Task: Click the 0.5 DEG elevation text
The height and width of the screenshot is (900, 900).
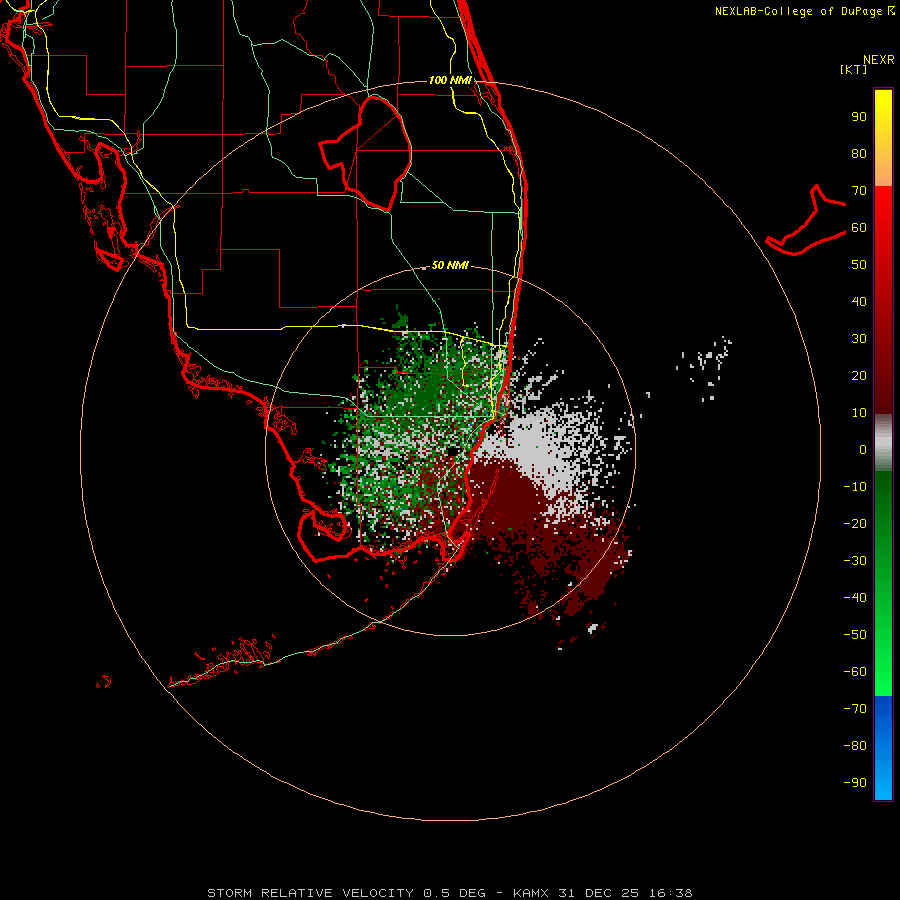Action: pyautogui.click(x=455, y=893)
